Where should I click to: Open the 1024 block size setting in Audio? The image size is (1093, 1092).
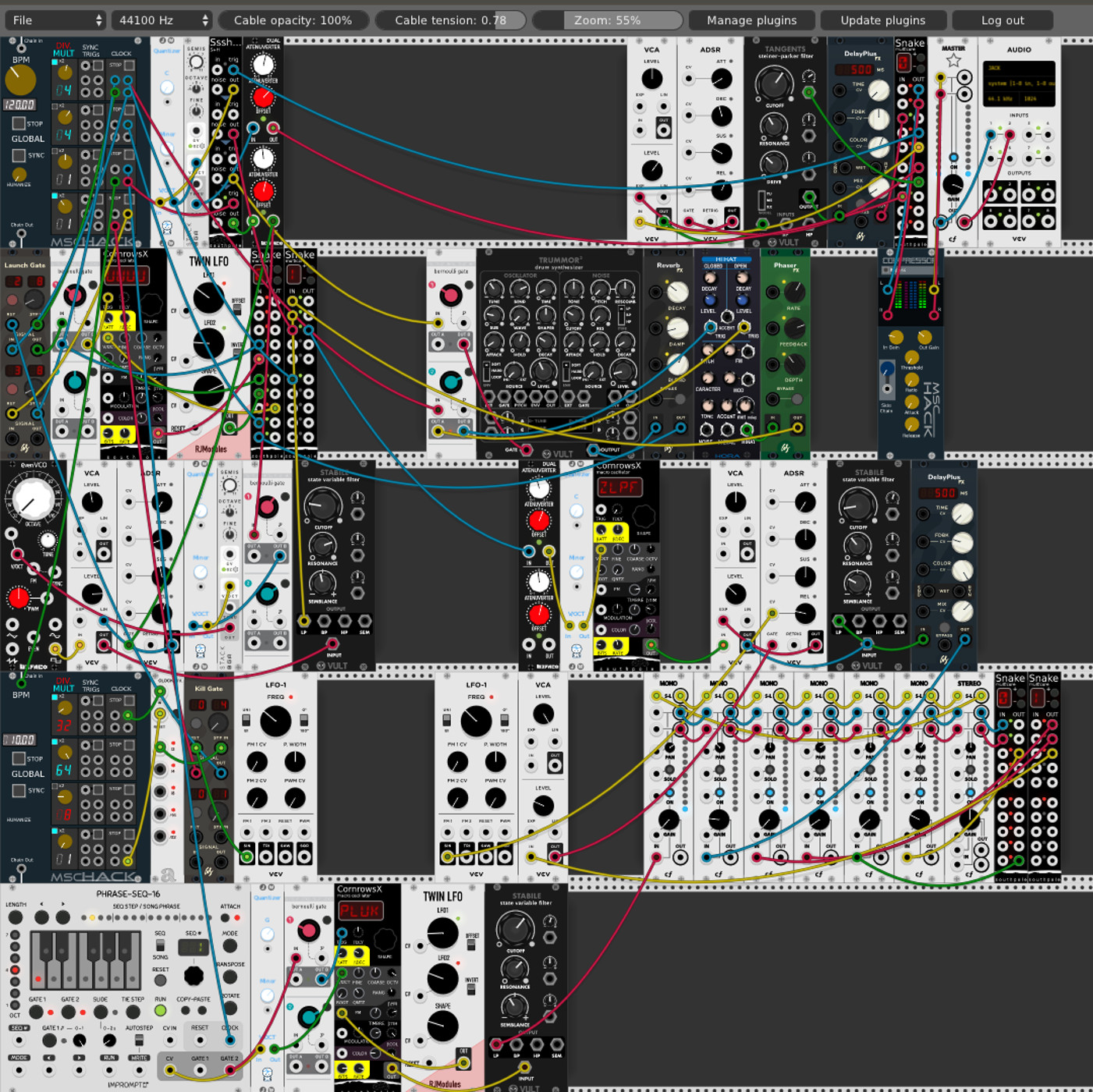point(1038,99)
